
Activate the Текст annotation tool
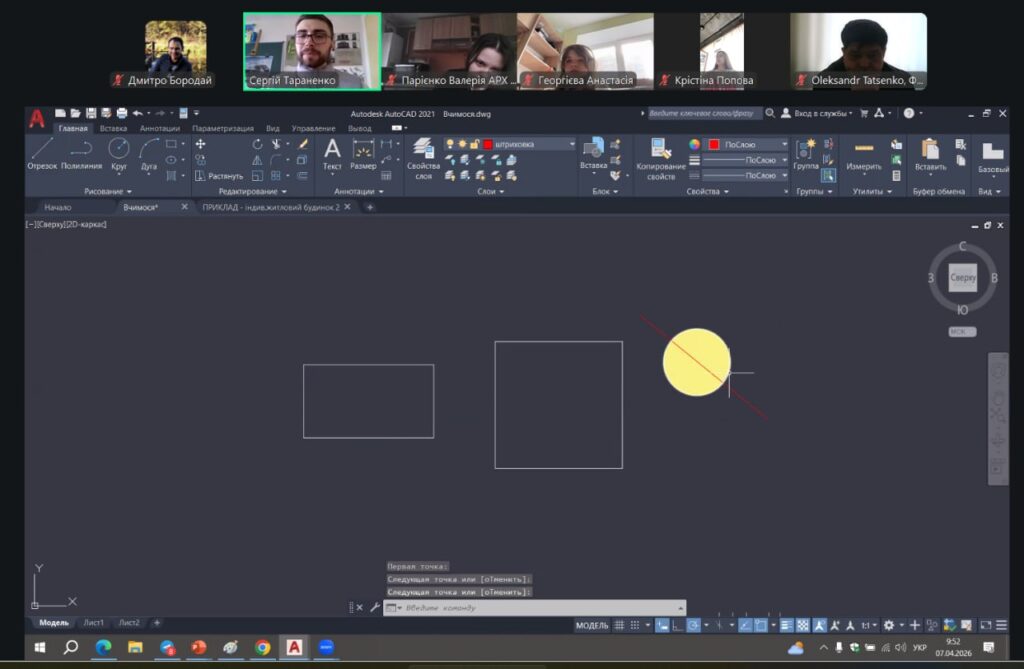tap(332, 153)
